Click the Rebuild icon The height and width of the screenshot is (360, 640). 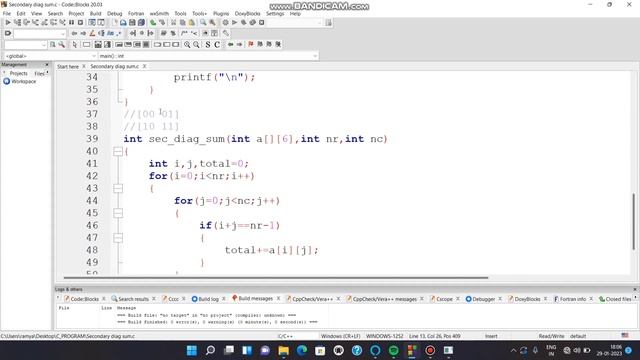tap(253, 22)
